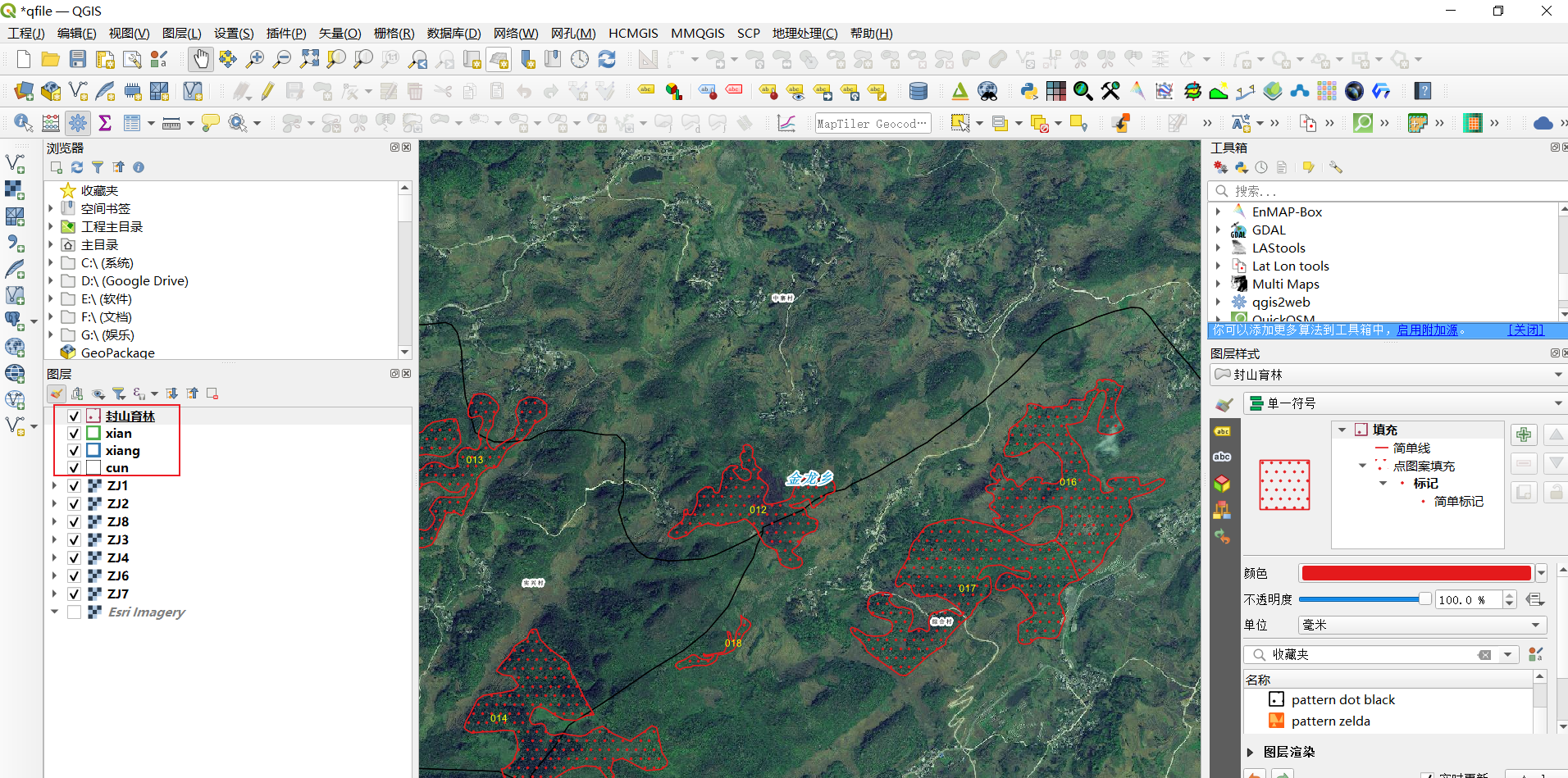Click the 启用附加源 link
This screenshot has height=778, width=1568.
tap(1427, 330)
